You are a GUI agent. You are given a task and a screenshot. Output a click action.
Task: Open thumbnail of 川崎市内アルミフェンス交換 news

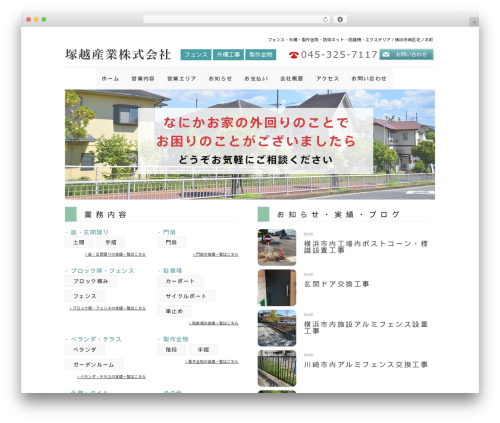277,368
